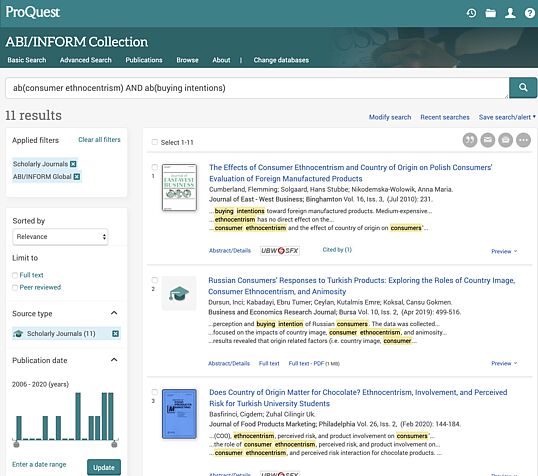Click Clear all filters
This screenshot has height=476, width=538.
100,140
